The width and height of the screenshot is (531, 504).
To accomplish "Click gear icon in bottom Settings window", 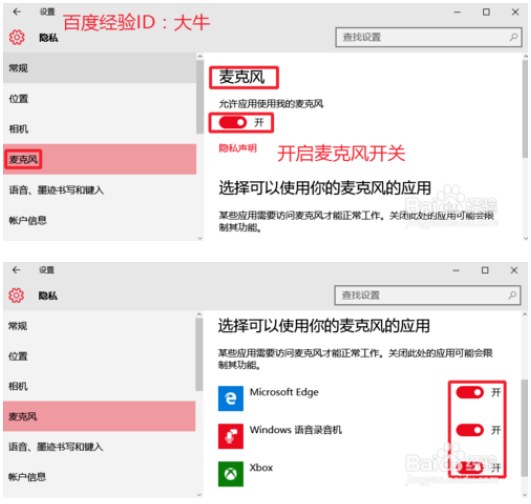I will pos(16,295).
